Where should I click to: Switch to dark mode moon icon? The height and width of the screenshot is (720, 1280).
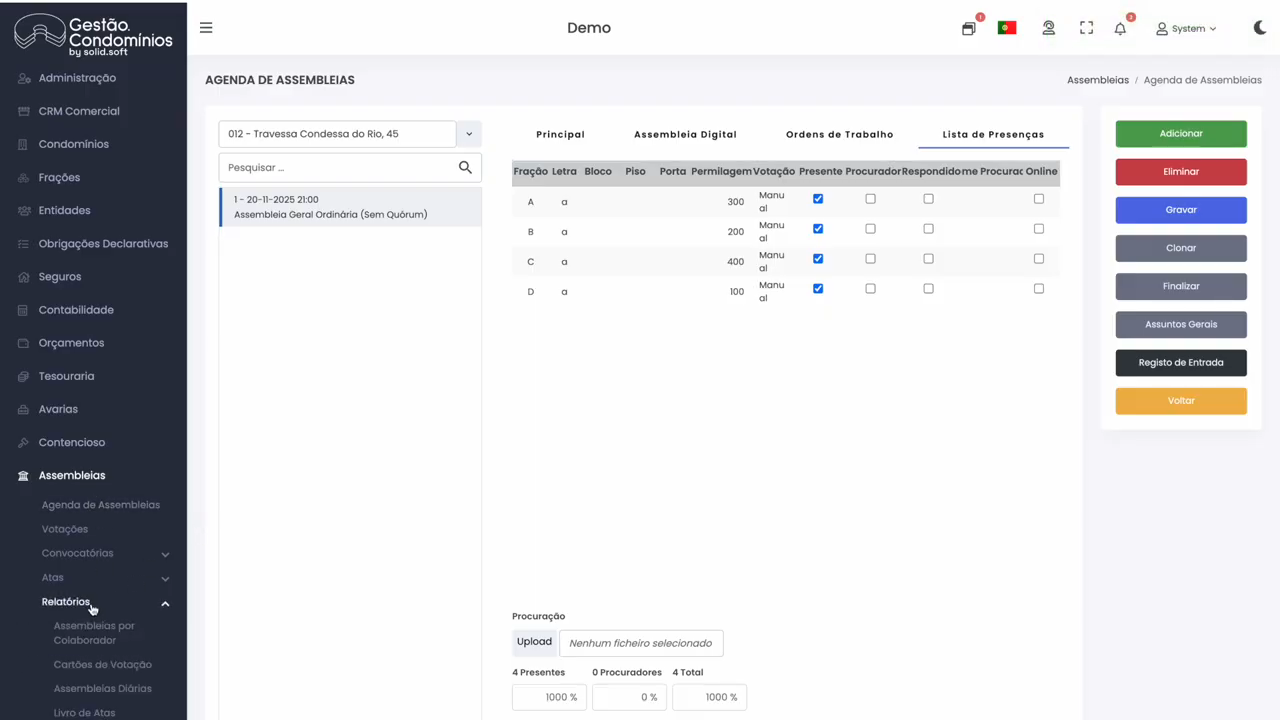pos(1259,28)
